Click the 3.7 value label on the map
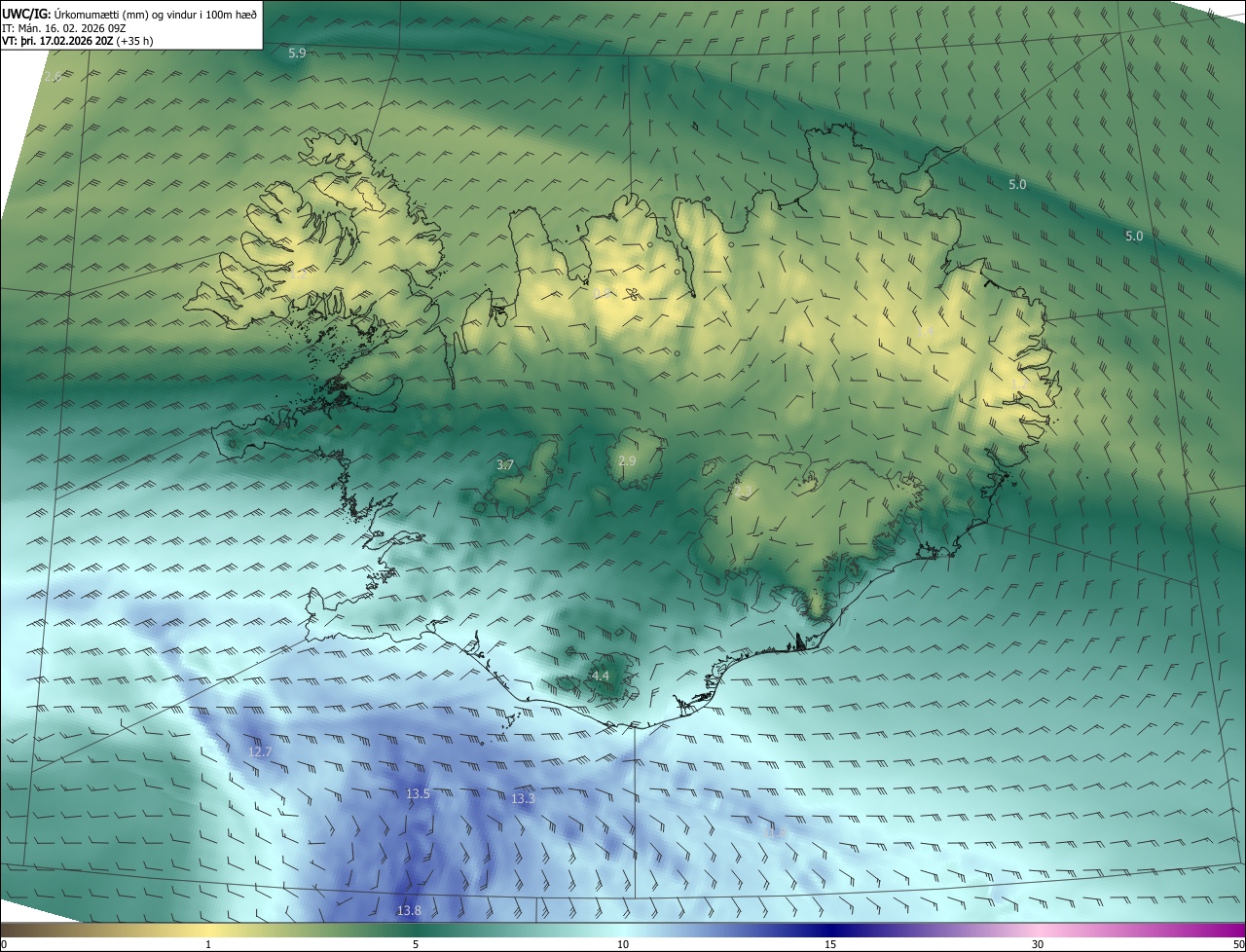Screen dimensions: 1246x952 (x=505, y=465)
